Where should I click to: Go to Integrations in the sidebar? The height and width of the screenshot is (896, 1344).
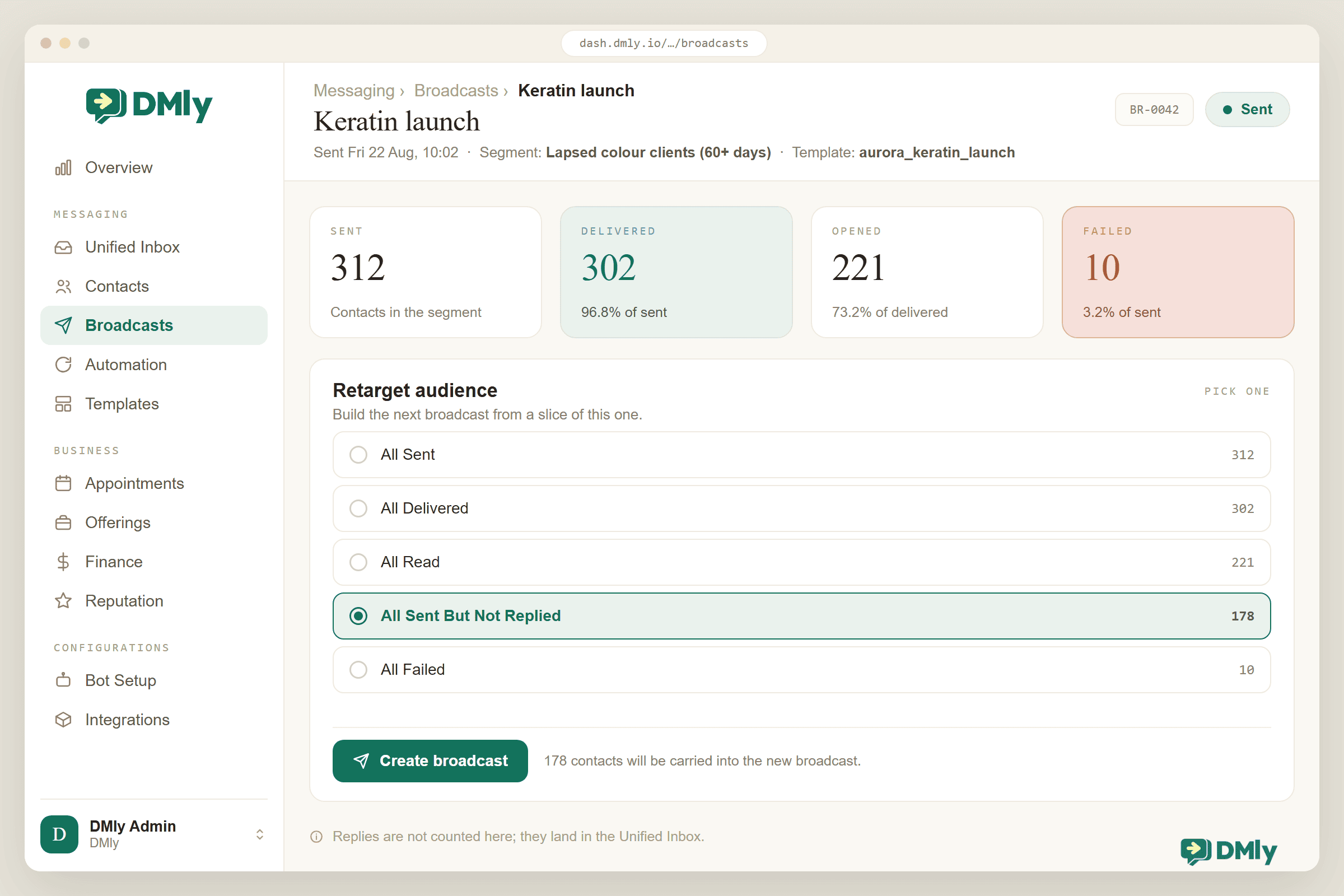coord(155,720)
